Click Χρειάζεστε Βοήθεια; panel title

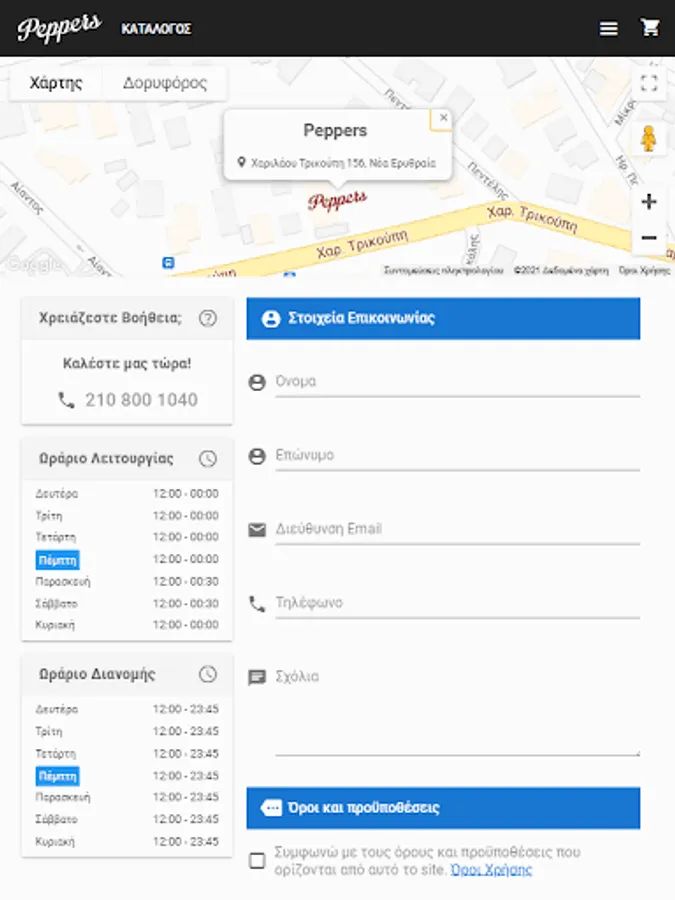pyautogui.click(x=110, y=318)
